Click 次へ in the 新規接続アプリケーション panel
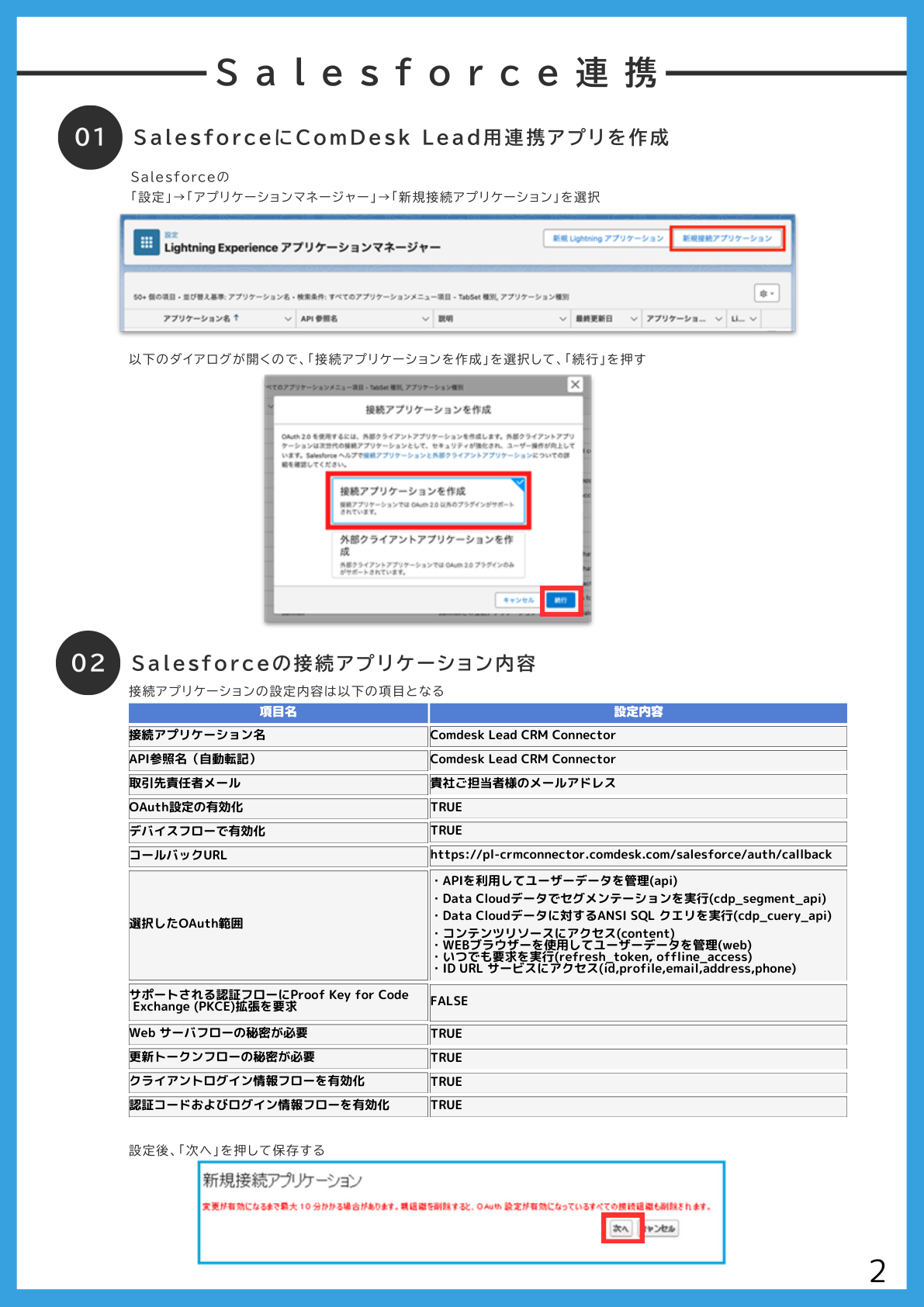 pyautogui.click(x=621, y=1228)
